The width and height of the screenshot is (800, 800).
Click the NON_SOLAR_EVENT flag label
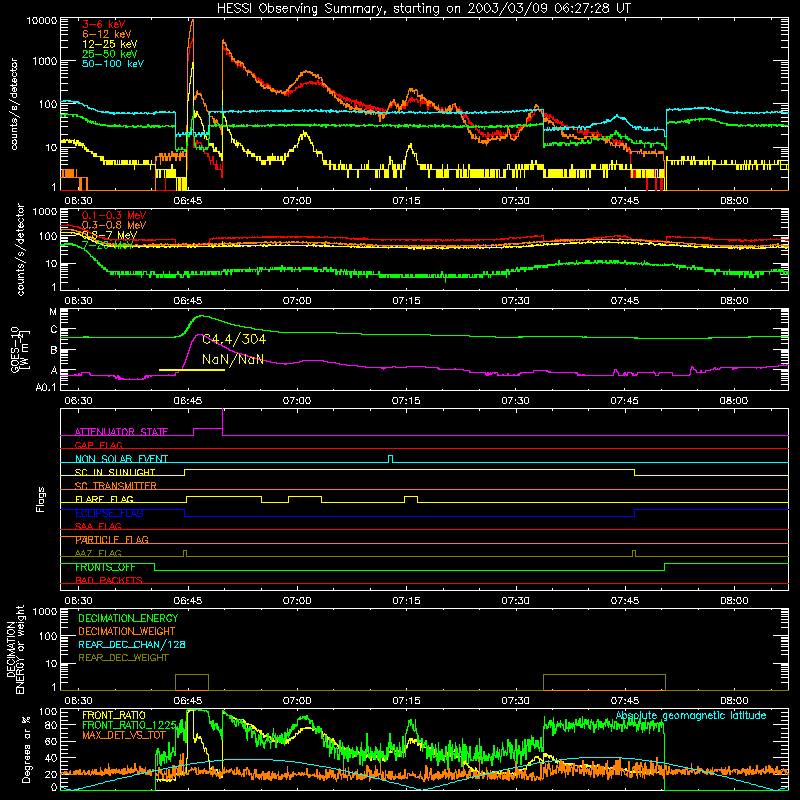coord(121,459)
